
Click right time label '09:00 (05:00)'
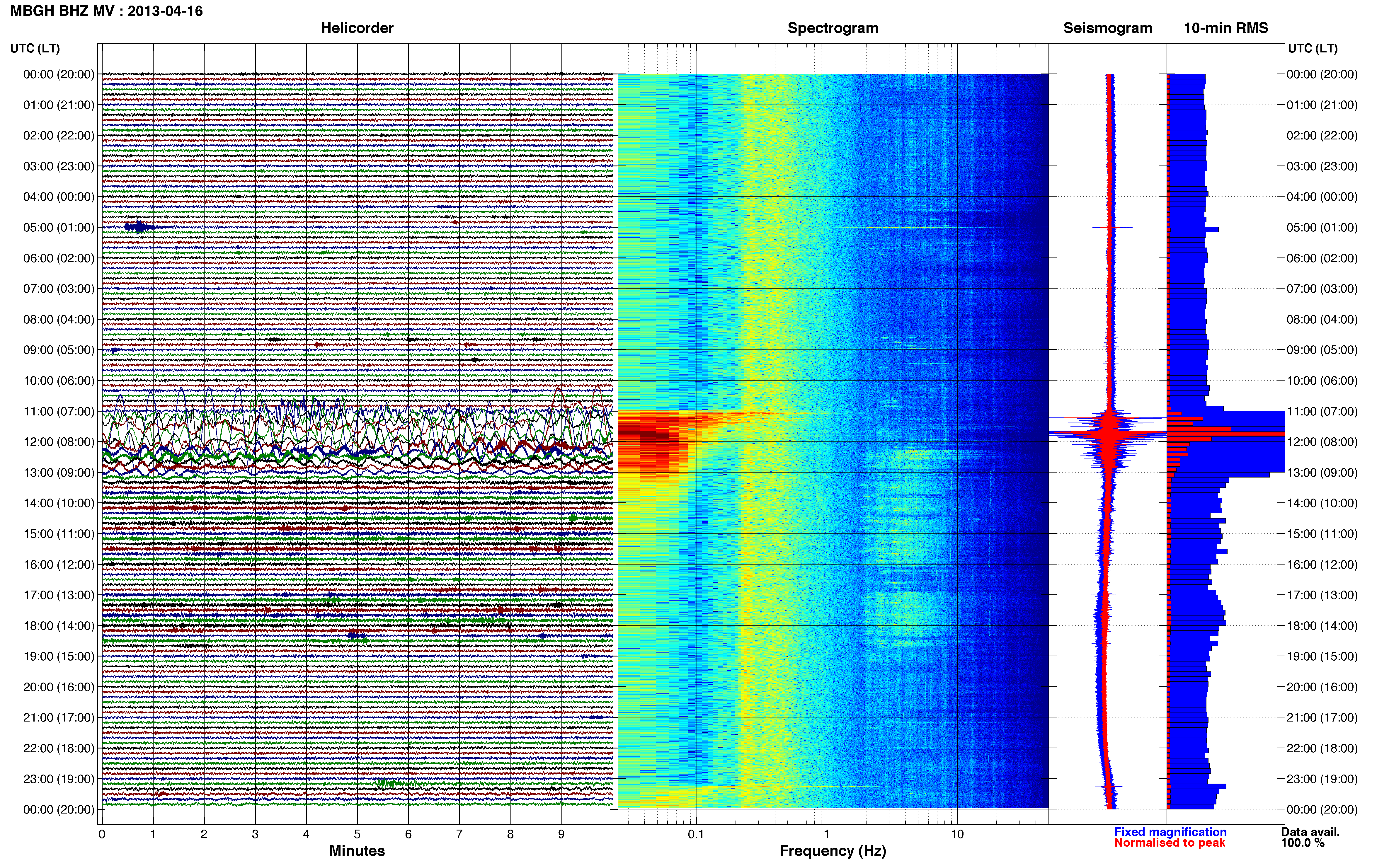1322,350
